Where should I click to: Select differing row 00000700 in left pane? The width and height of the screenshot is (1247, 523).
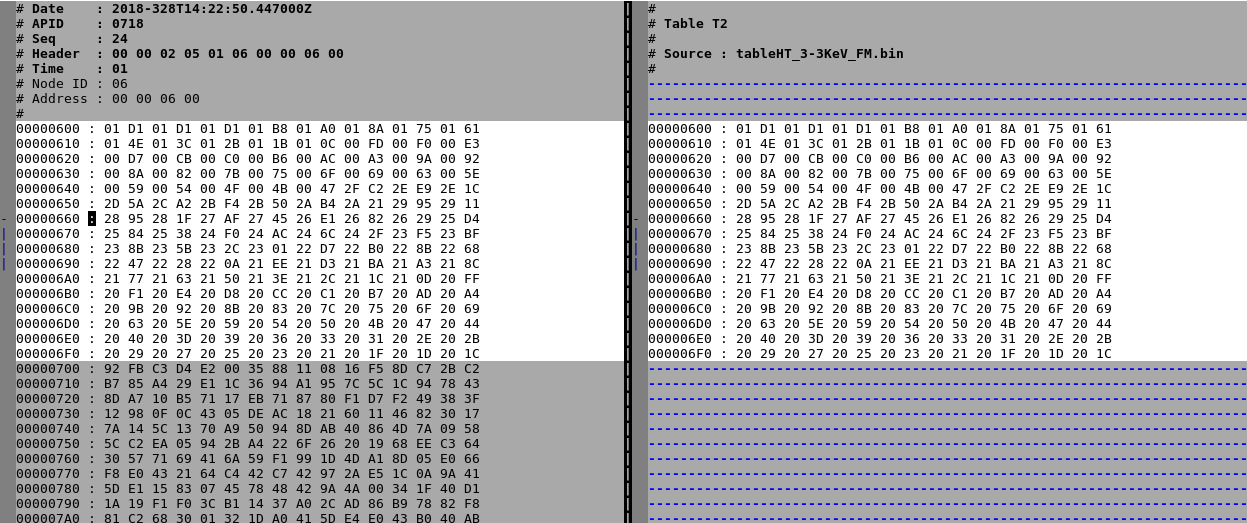pos(248,369)
